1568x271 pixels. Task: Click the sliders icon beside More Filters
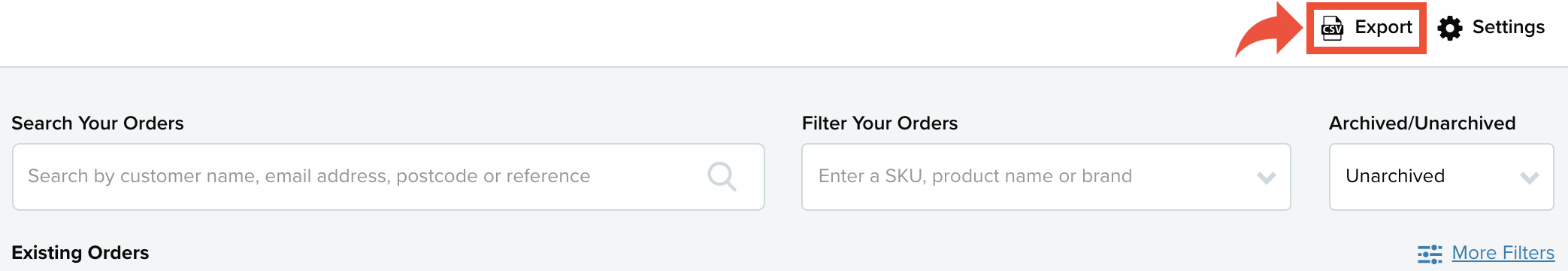(x=1430, y=254)
